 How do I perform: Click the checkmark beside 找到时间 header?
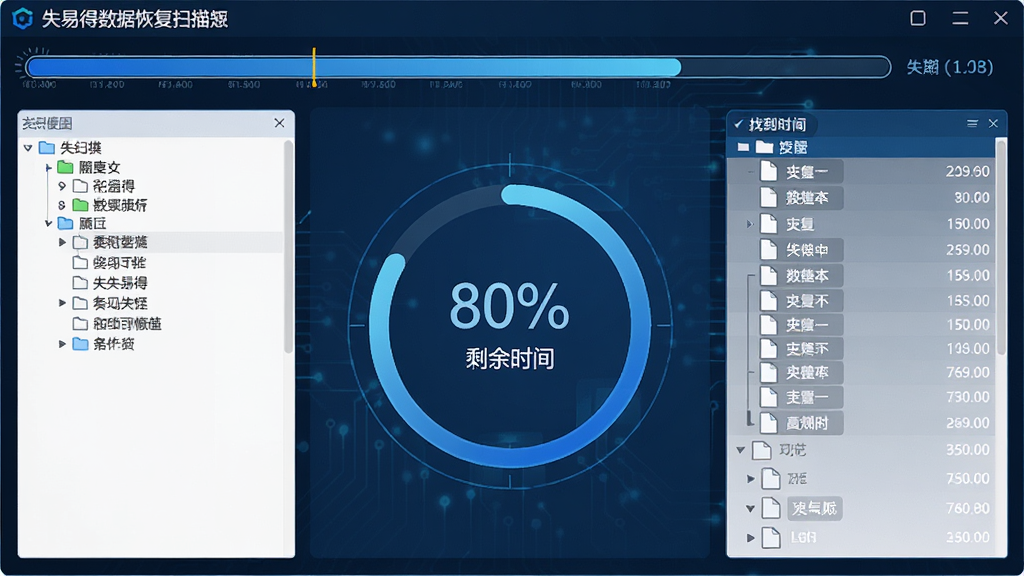coord(739,123)
